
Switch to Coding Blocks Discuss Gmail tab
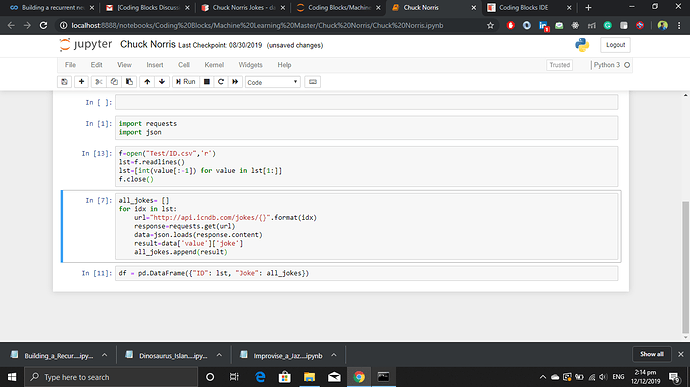point(148,7)
